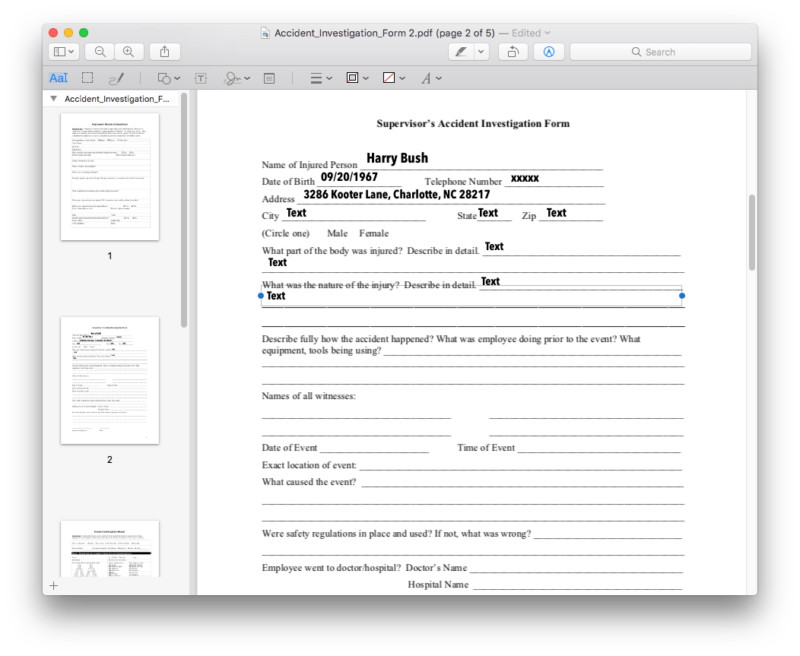This screenshot has width=800, height=656.
Task: Open the Text Style font menu
Action: pyautogui.click(x=431, y=78)
